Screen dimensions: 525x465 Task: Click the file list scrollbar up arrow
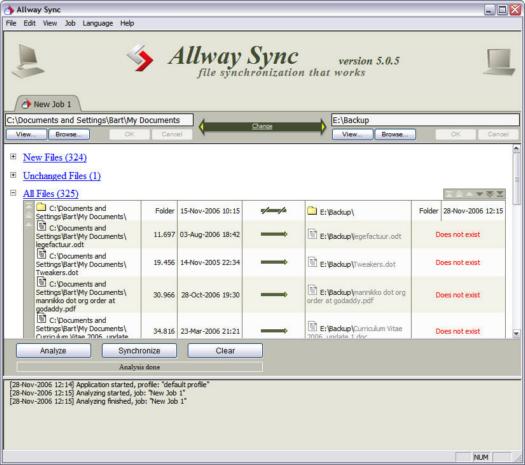click(x=516, y=148)
